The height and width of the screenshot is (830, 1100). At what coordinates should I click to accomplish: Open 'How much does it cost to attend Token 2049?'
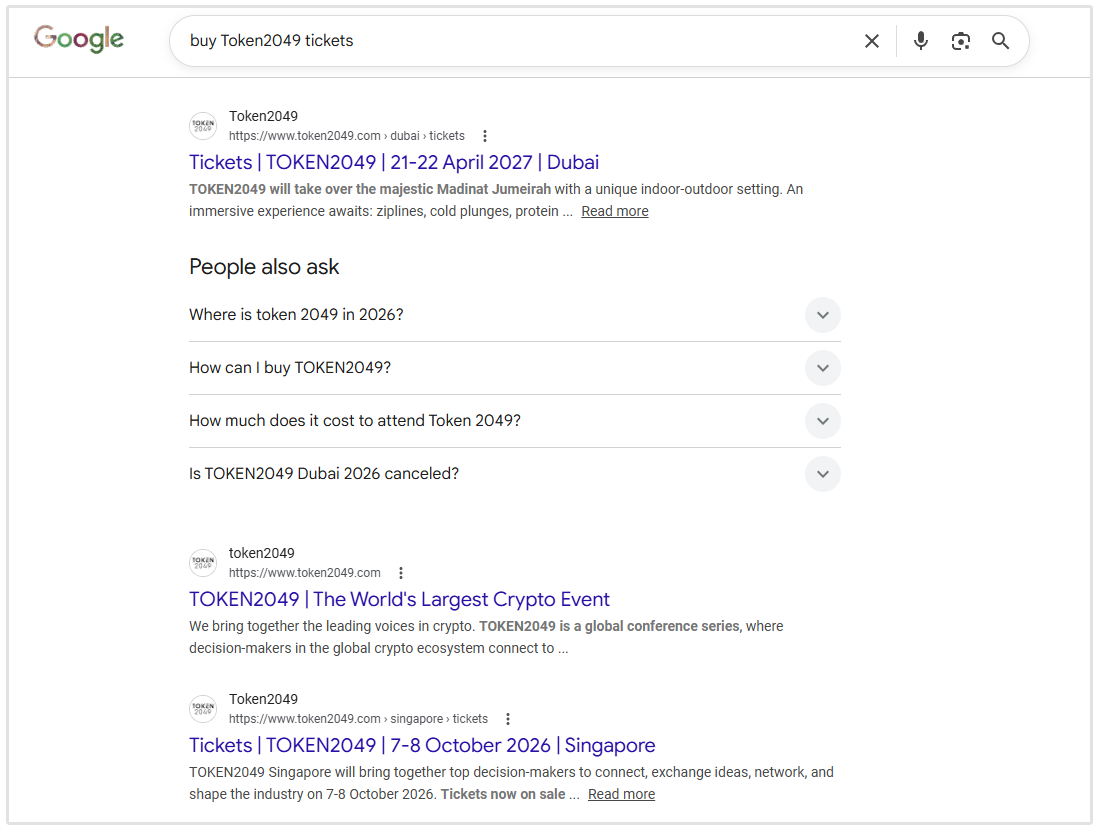click(822, 420)
